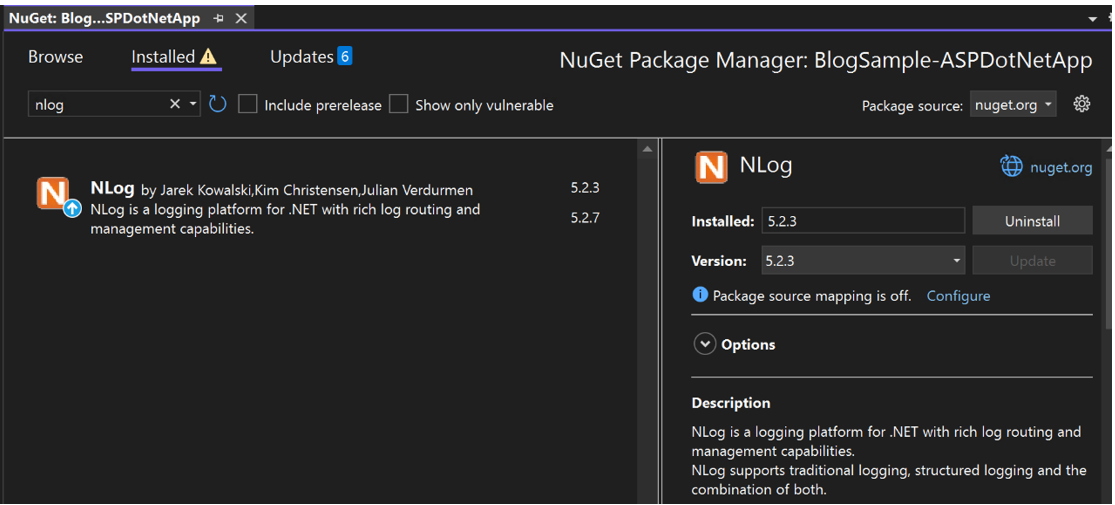Close the NuGet BlogSample tab
The height and width of the screenshot is (505, 1115).
coord(240,19)
